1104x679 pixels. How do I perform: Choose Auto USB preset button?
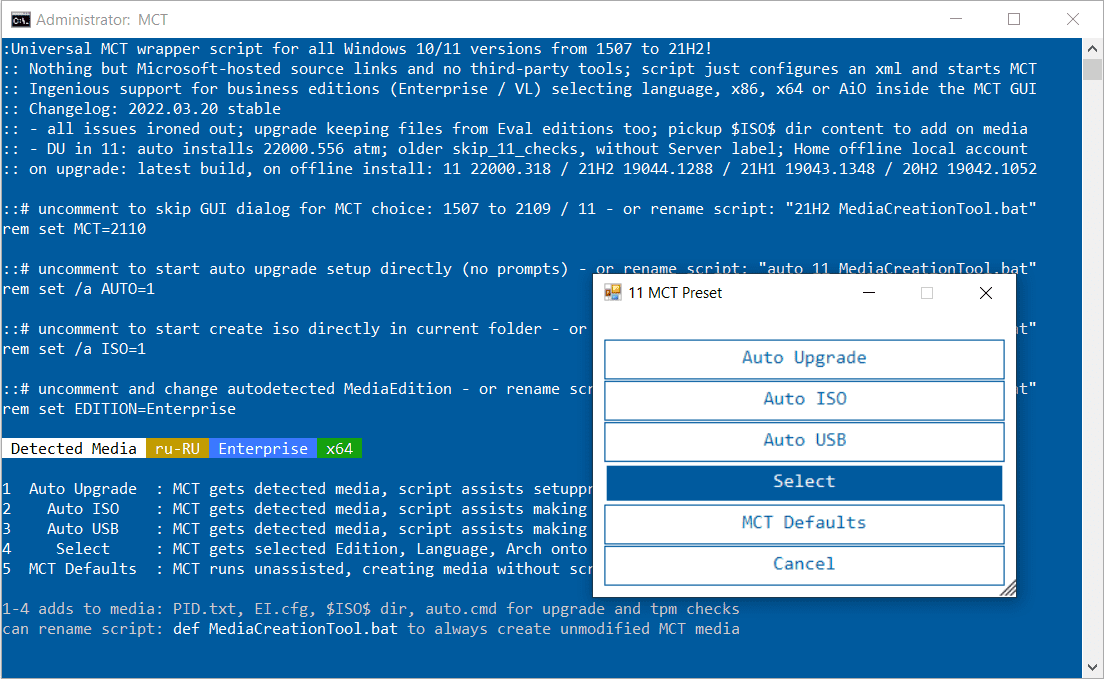pyautogui.click(x=804, y=441)
